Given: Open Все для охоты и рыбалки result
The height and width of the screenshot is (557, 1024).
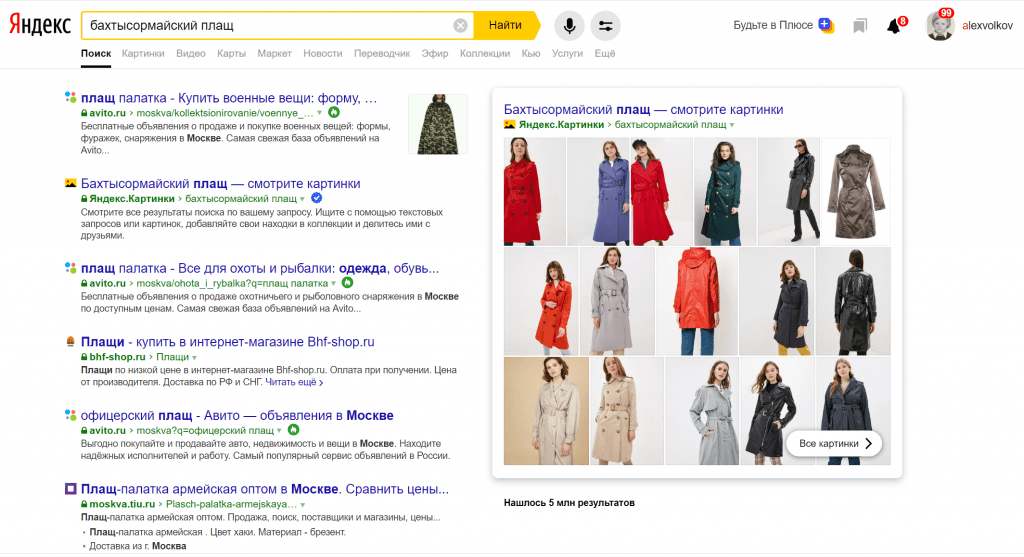Looking at the screenshot, I should tap(260, 268).
